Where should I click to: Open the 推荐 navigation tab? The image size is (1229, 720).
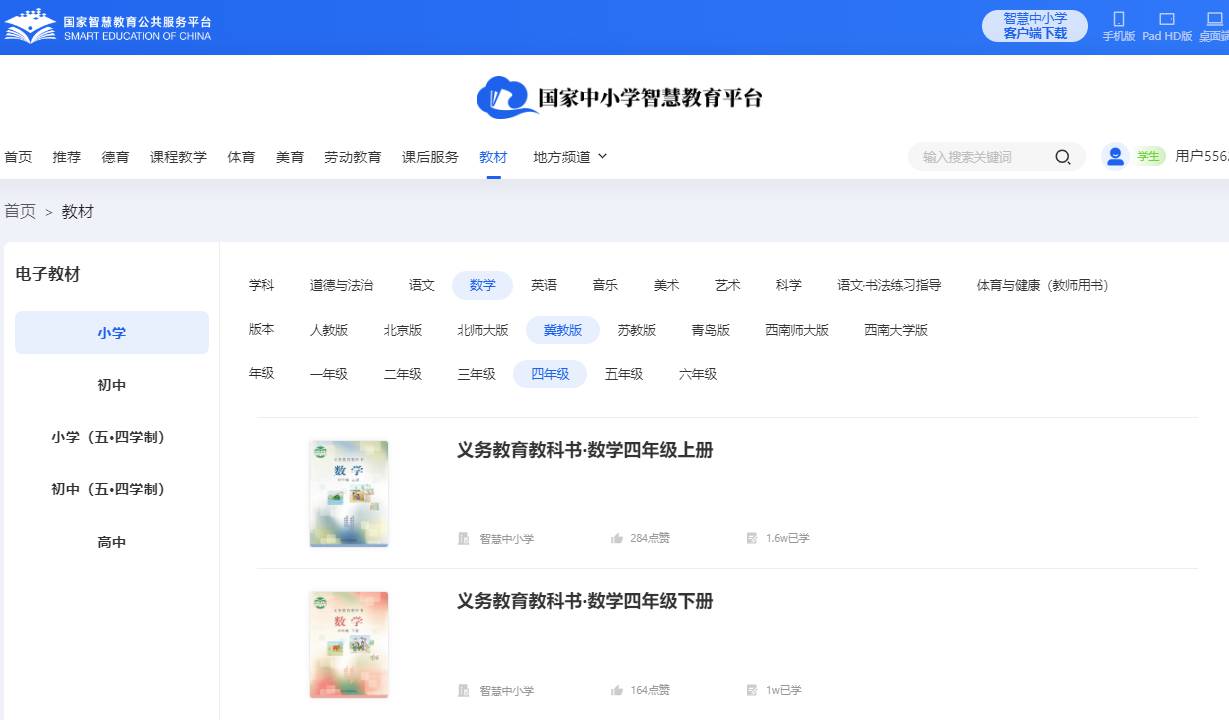tap(67, 157)
